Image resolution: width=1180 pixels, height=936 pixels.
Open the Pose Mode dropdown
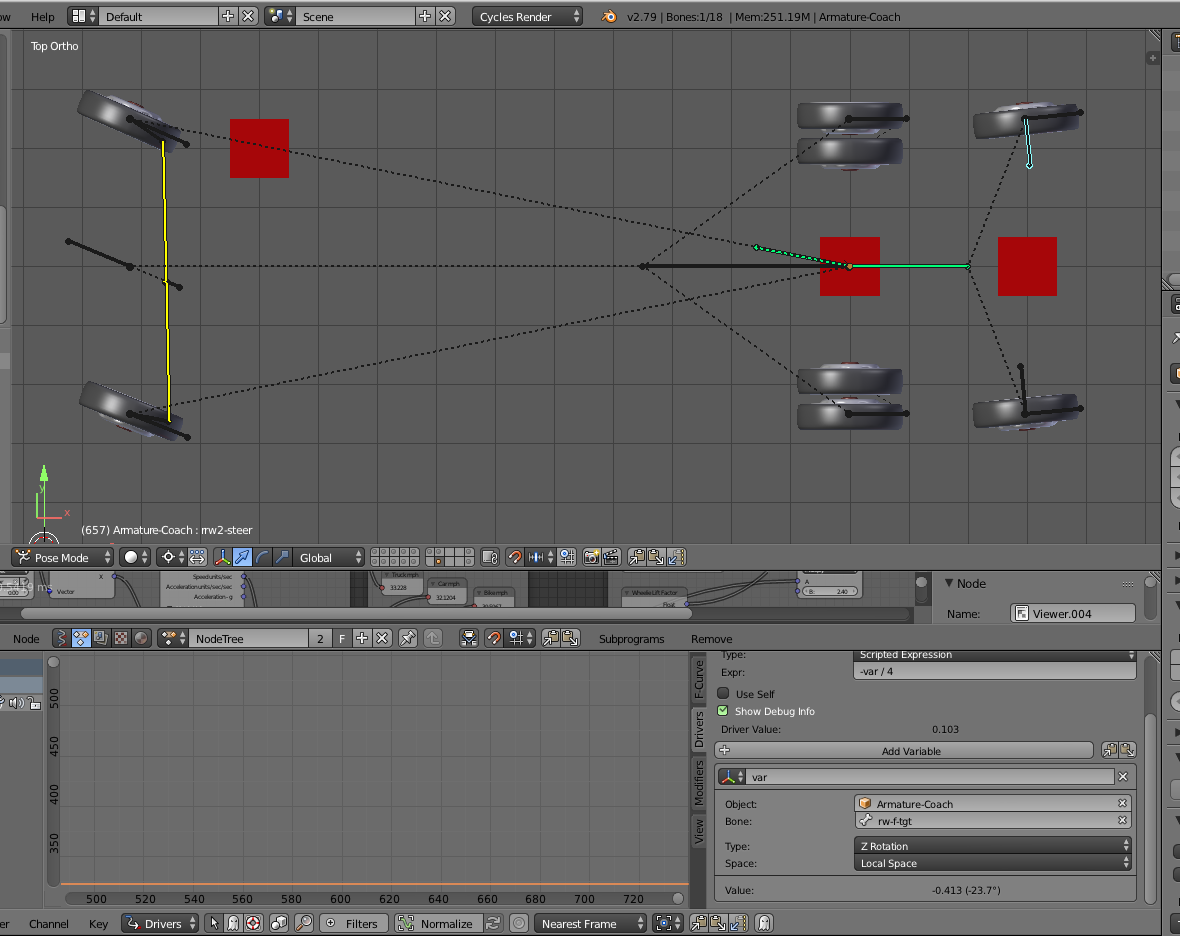[62, 558]
